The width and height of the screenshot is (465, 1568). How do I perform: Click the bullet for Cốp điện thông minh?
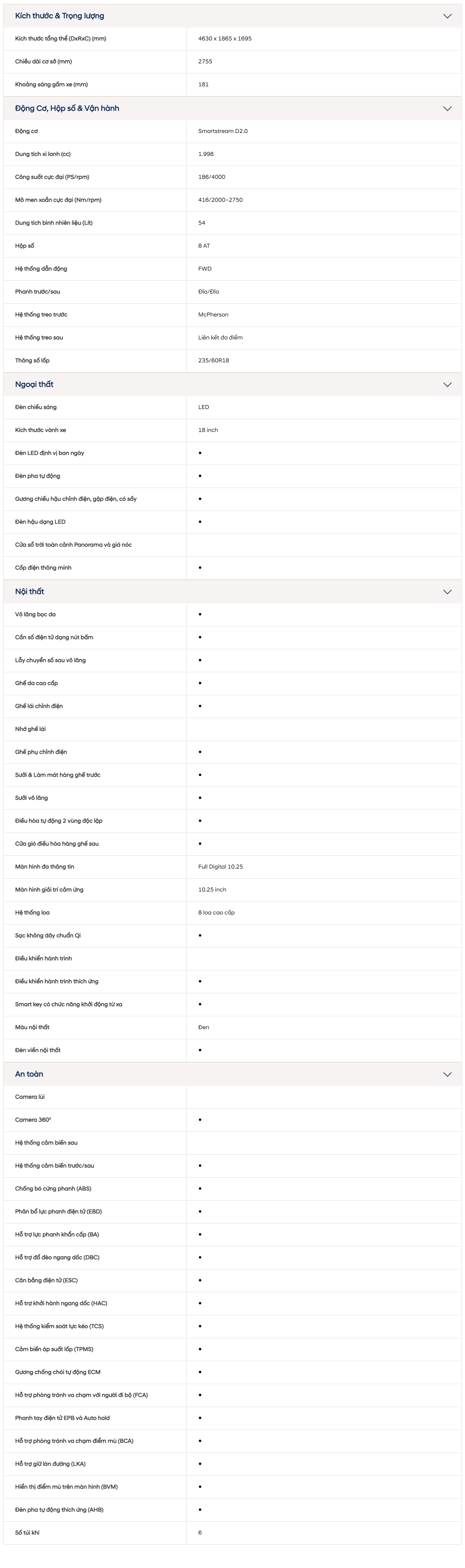point(200,568)
